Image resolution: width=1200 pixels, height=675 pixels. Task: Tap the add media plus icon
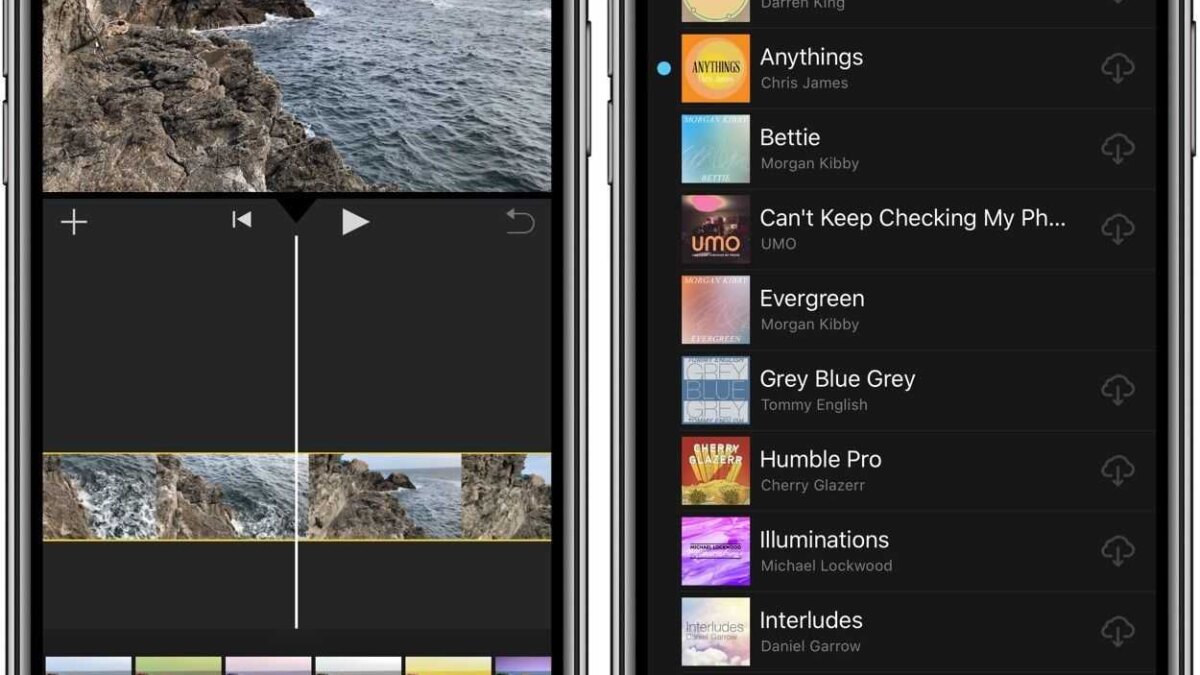[73, 222]
